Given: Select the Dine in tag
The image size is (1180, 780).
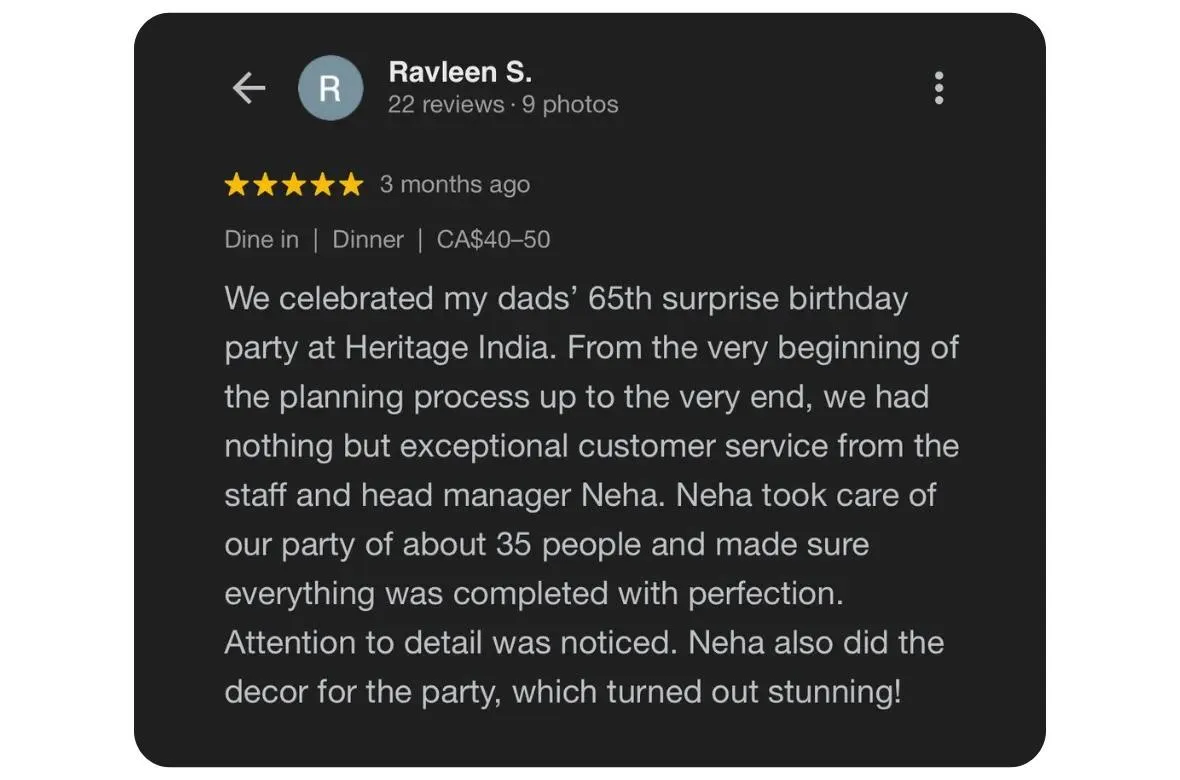Looking at the screenshot, I should (x=261, y=239).
